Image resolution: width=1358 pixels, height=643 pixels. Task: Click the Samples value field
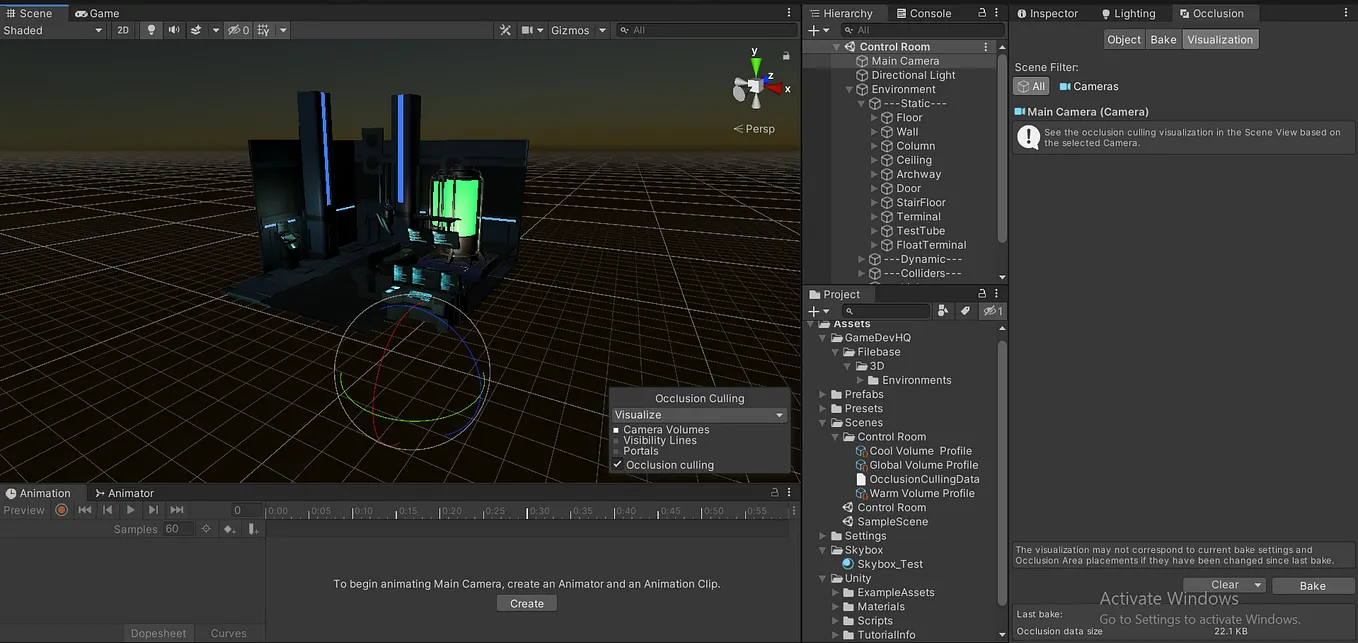[x=178, y=529]
